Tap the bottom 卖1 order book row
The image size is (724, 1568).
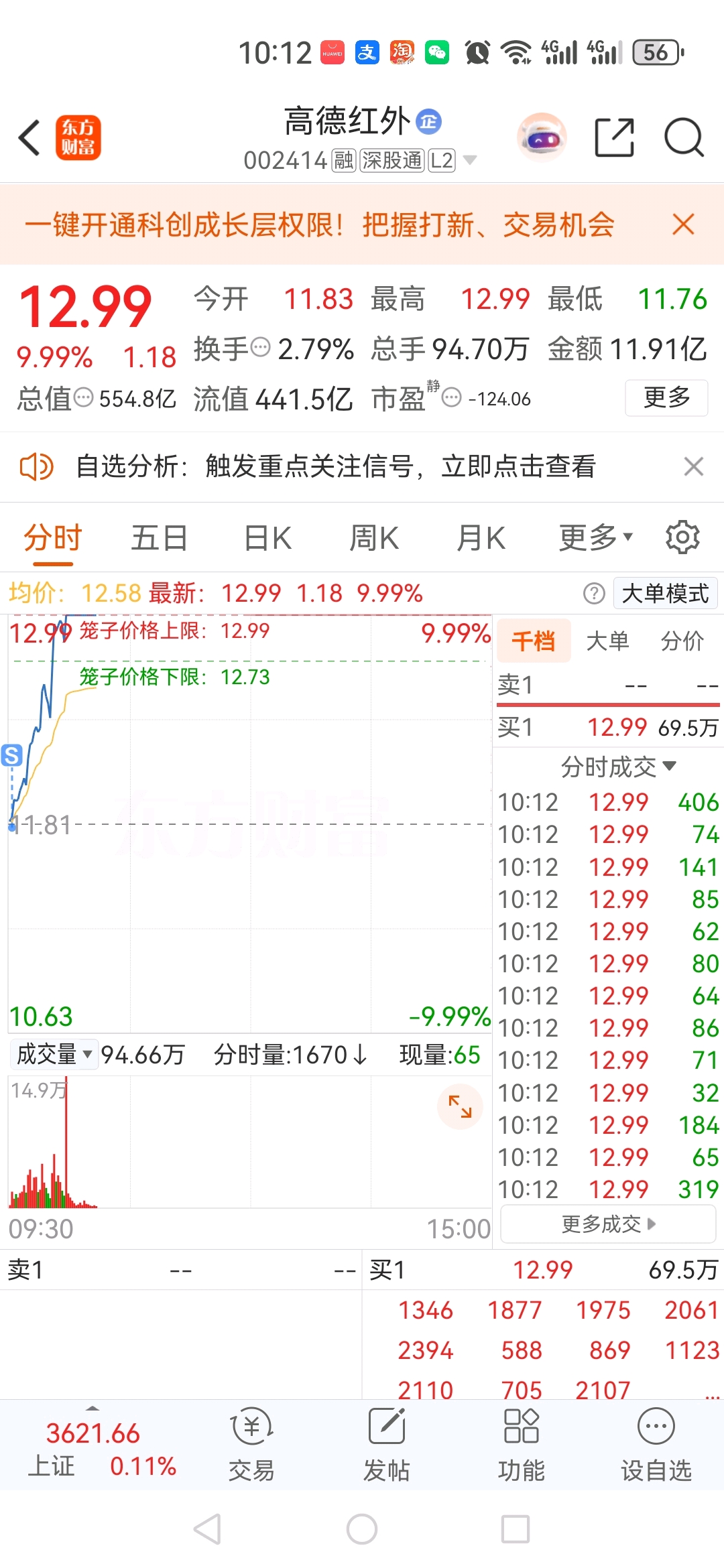(181, 1270)
